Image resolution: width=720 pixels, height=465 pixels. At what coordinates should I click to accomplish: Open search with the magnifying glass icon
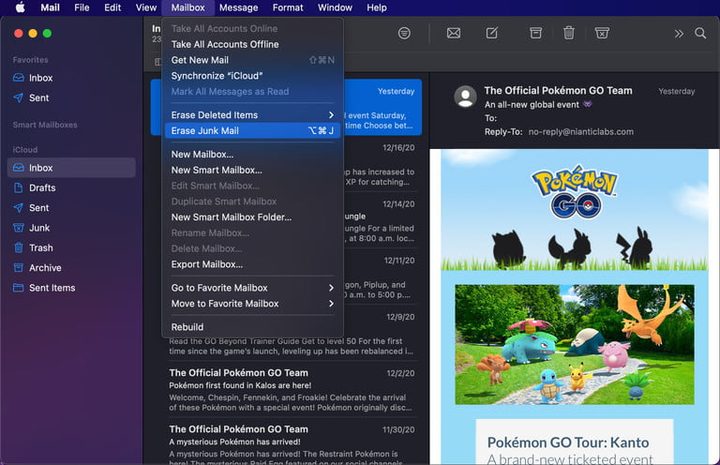(x=702, y=33)
